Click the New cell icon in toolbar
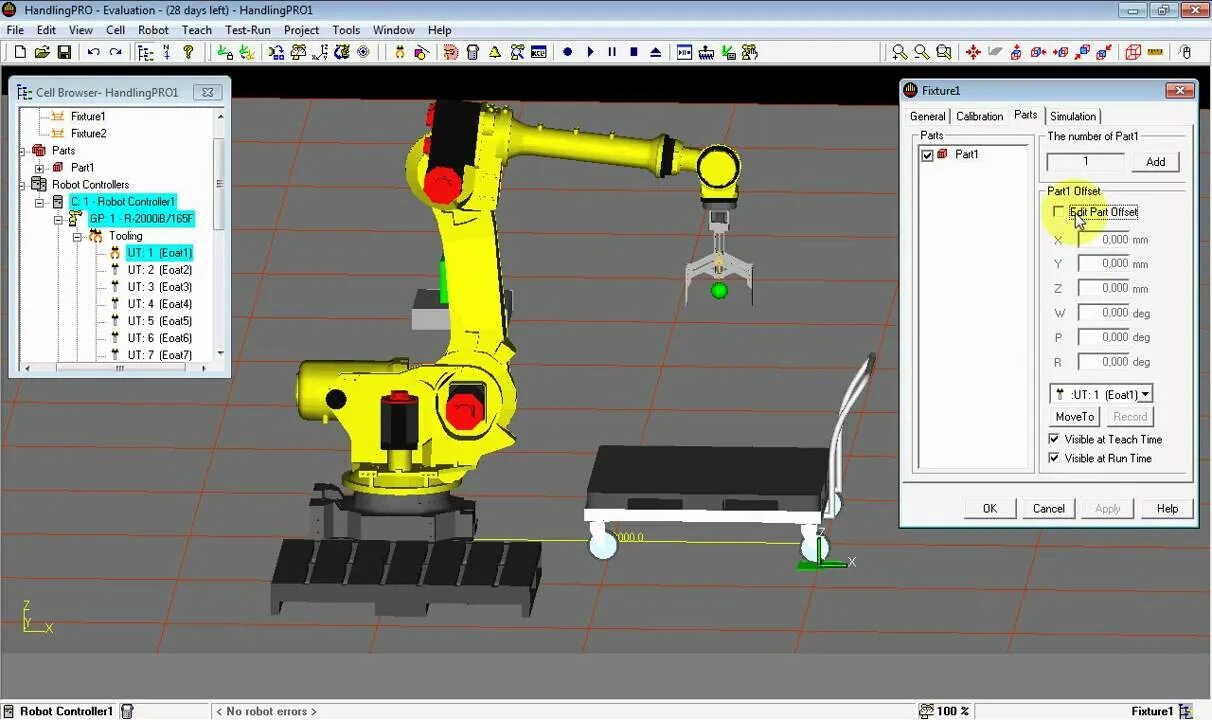The width and height of the screenshot is (1212, 720). click(x=20, y=52)
